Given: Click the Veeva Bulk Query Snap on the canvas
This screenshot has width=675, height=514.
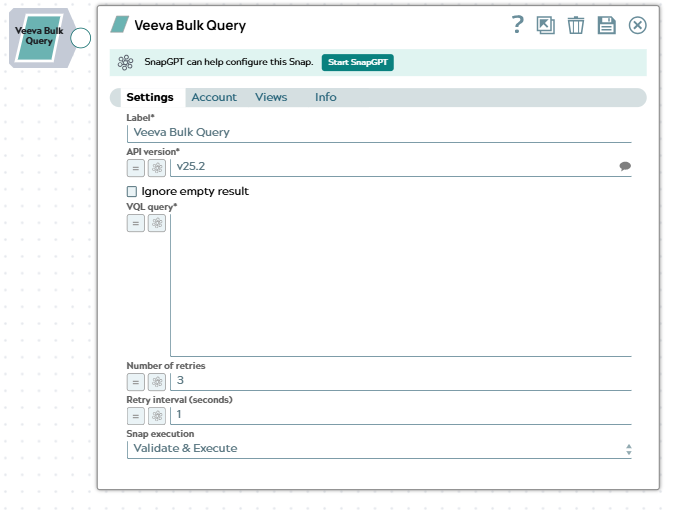Looking at the screenshot, I should click(39, 37).
